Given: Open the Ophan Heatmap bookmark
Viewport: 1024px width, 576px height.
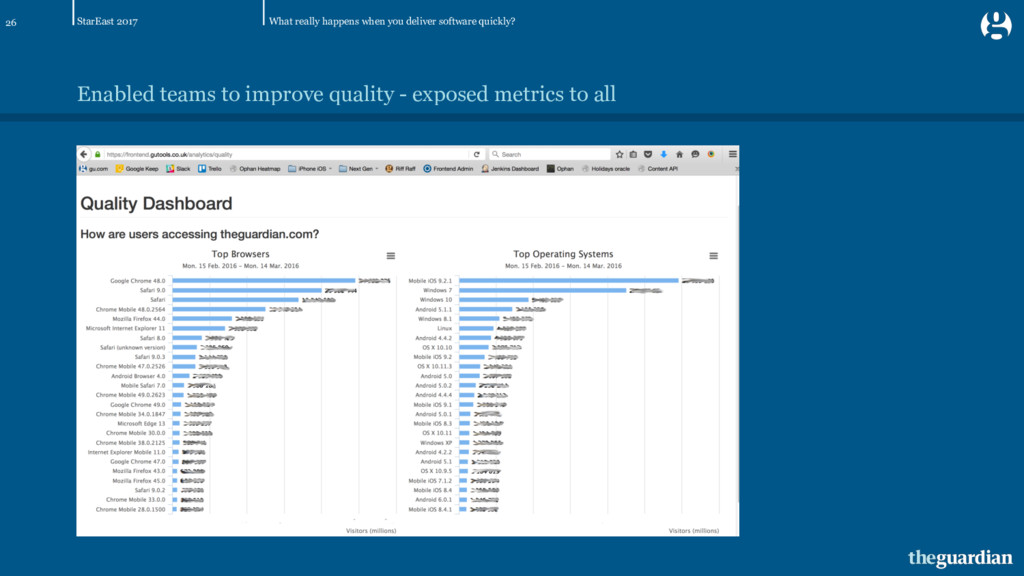Looking at the screenshot, I should [x=255, y=168].
